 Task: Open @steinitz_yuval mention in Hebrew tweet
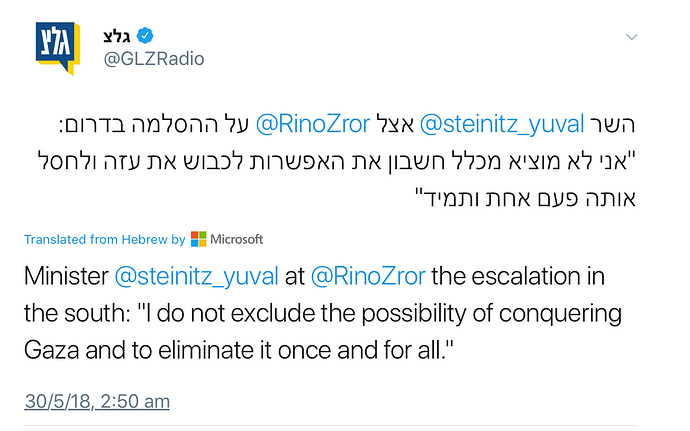tap(502, 124)
